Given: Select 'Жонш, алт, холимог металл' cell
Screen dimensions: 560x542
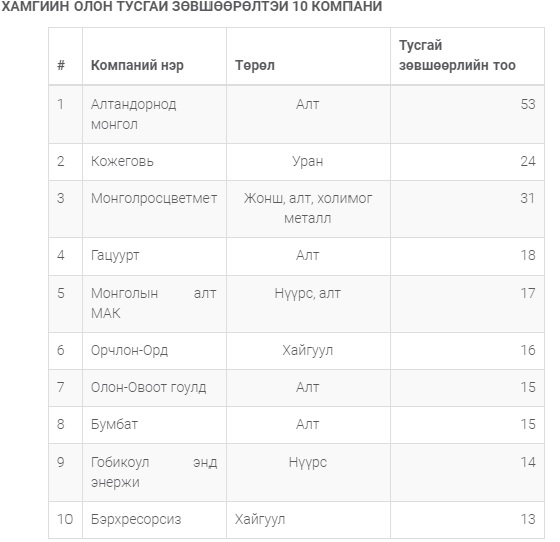Looking at the screenshot, I should click(x=308, y=209).
